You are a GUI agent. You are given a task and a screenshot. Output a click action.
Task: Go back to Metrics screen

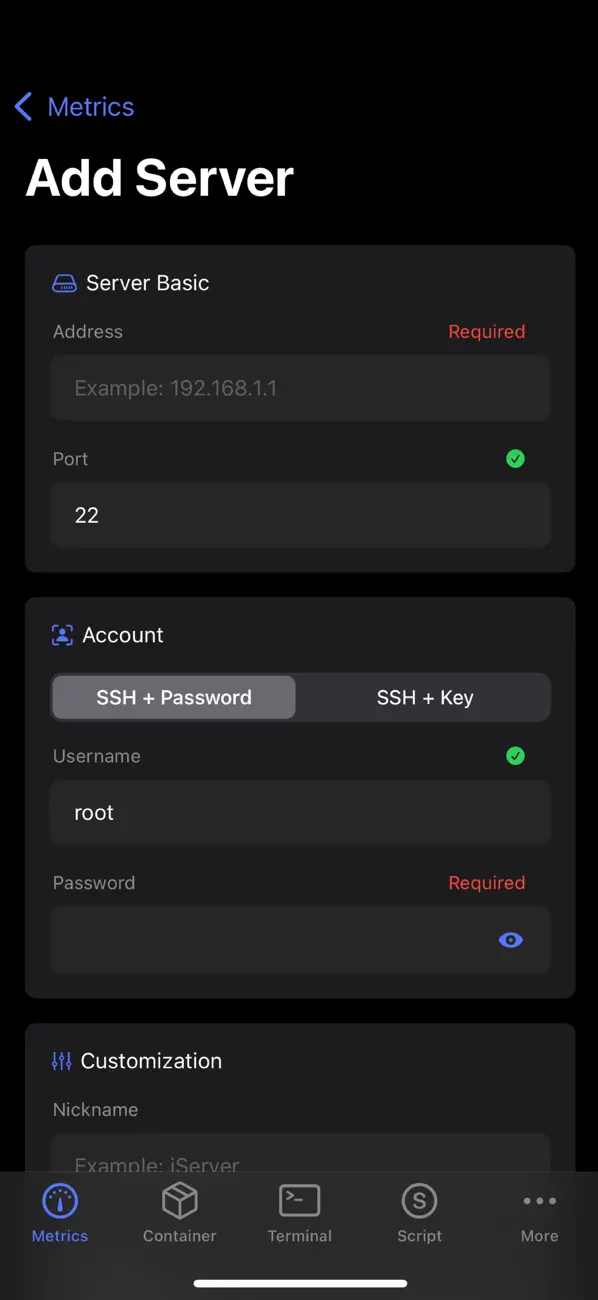pyautogui.click(x=74, y=106)
